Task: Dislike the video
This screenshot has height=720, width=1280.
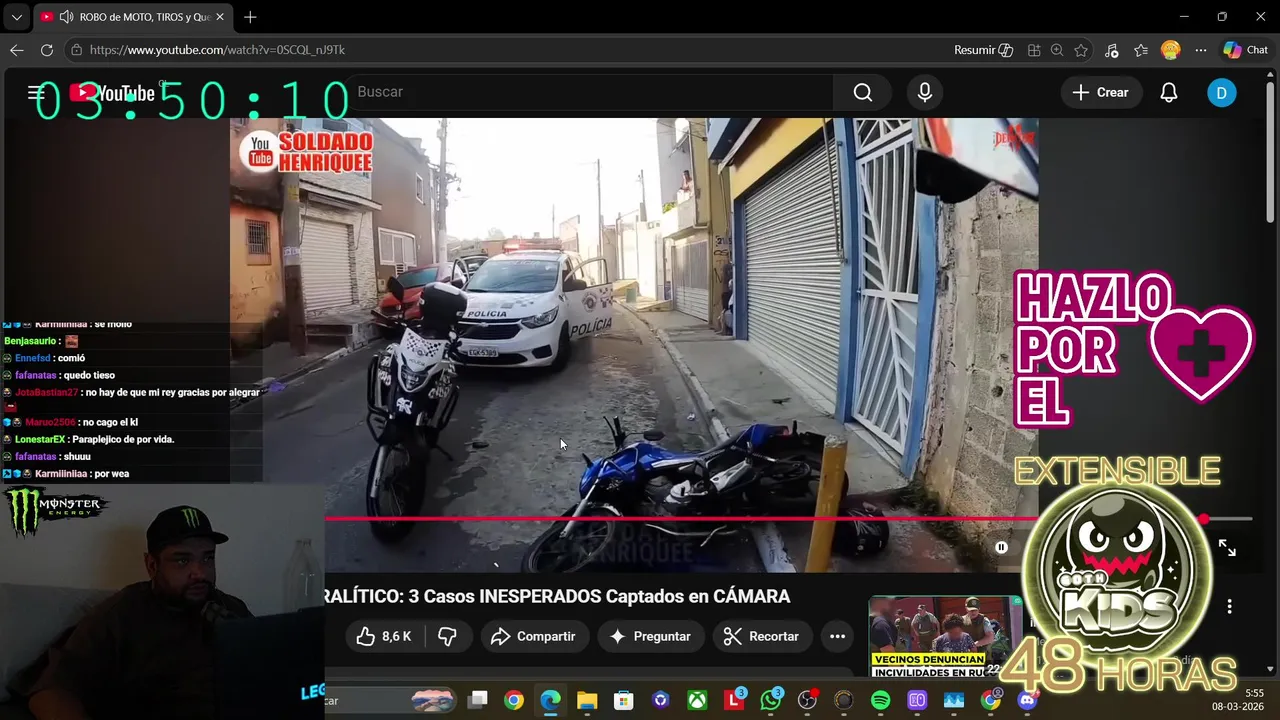Action: point(448,636)
